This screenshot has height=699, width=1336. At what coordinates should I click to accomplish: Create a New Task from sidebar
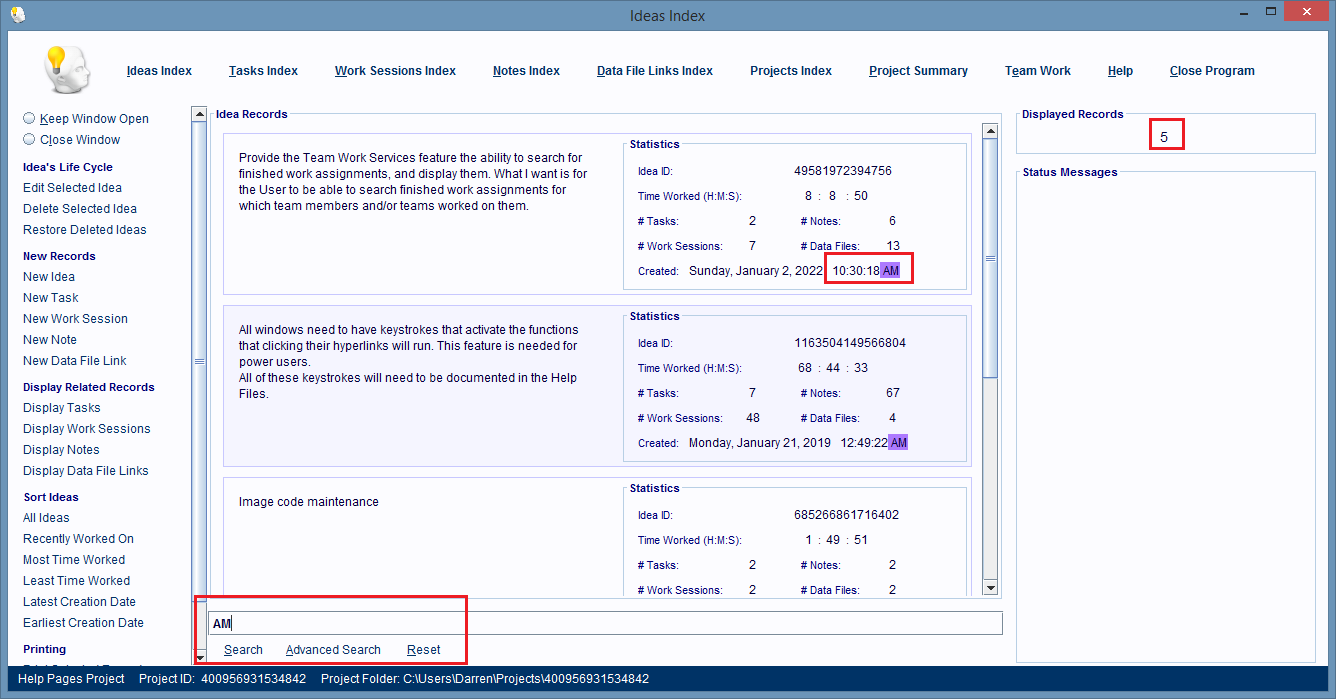click(51, 298)
